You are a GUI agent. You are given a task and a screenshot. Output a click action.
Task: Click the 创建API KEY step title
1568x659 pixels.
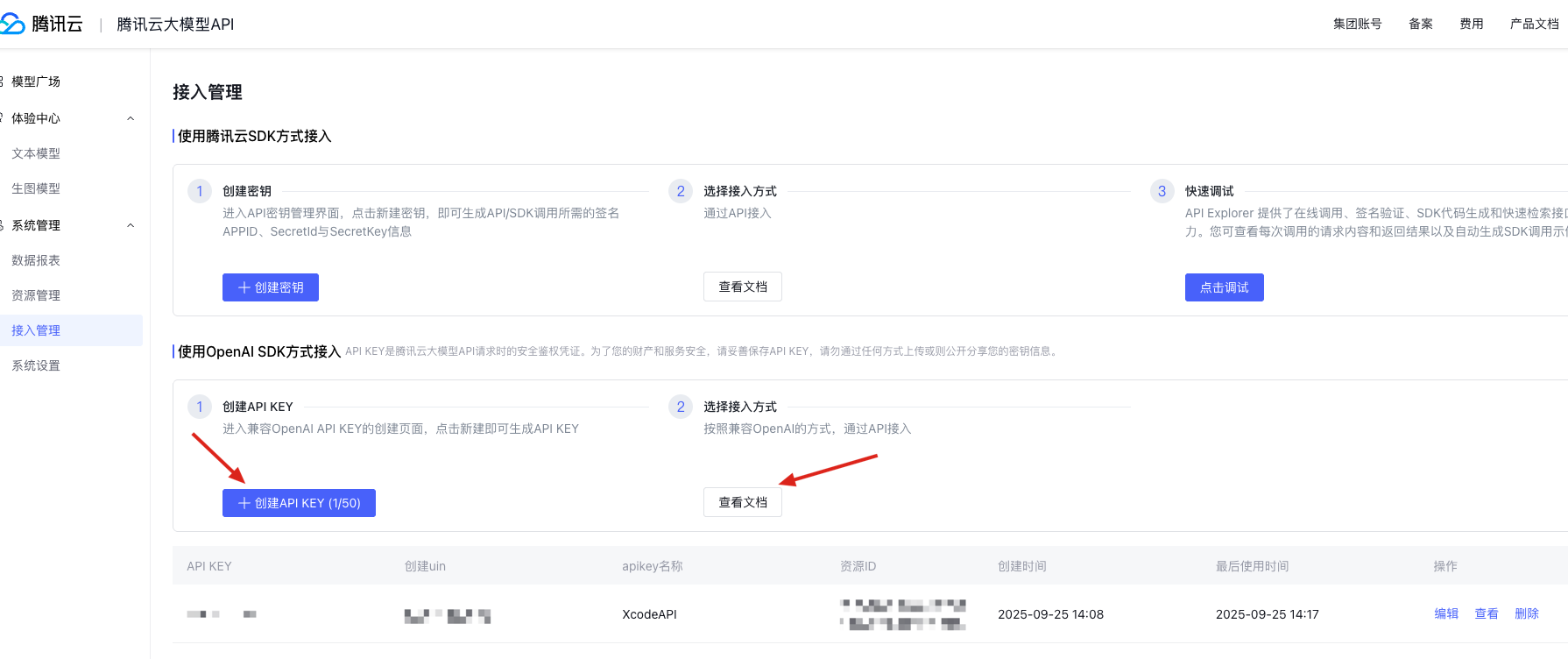258,407
